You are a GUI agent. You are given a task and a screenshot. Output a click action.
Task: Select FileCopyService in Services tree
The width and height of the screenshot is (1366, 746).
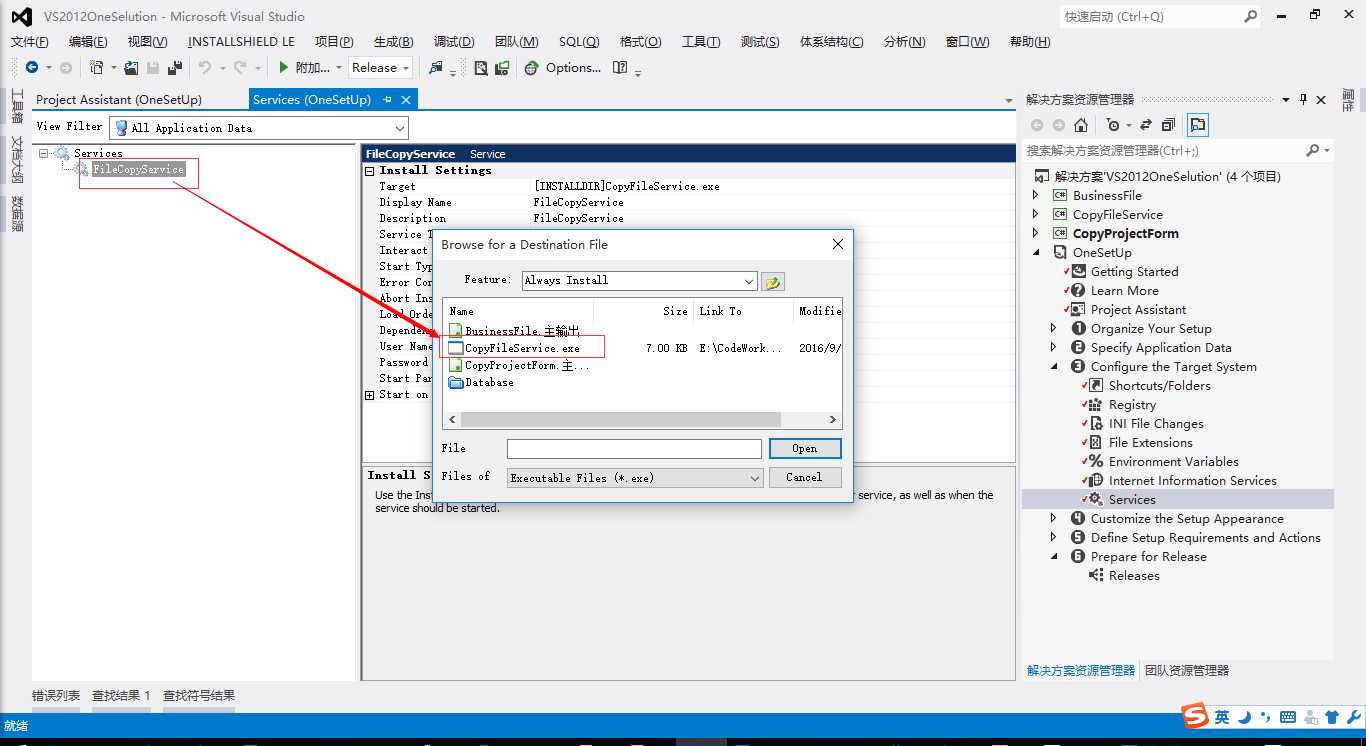point(138,169)
